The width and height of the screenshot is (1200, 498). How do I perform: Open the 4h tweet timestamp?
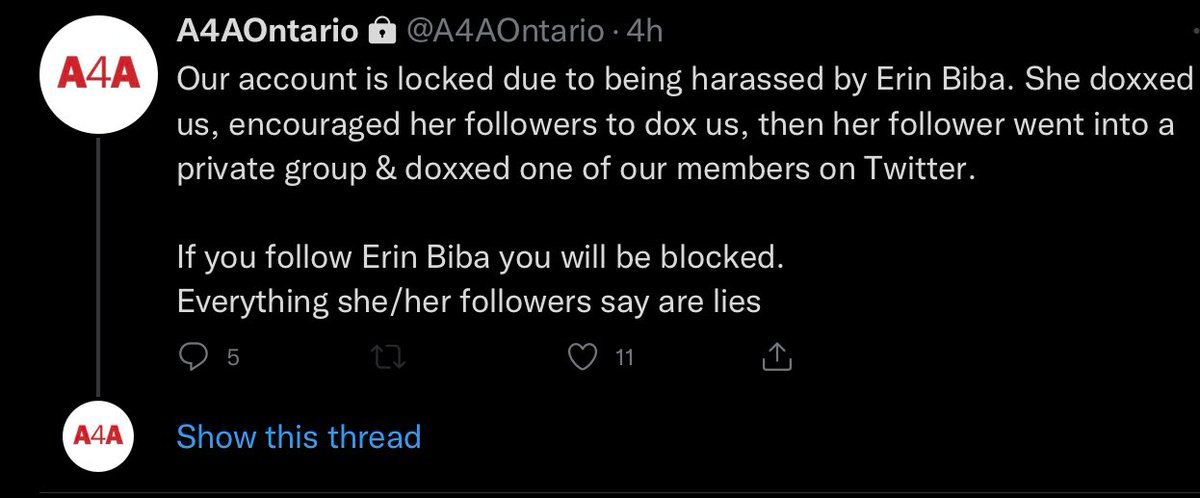643,32
